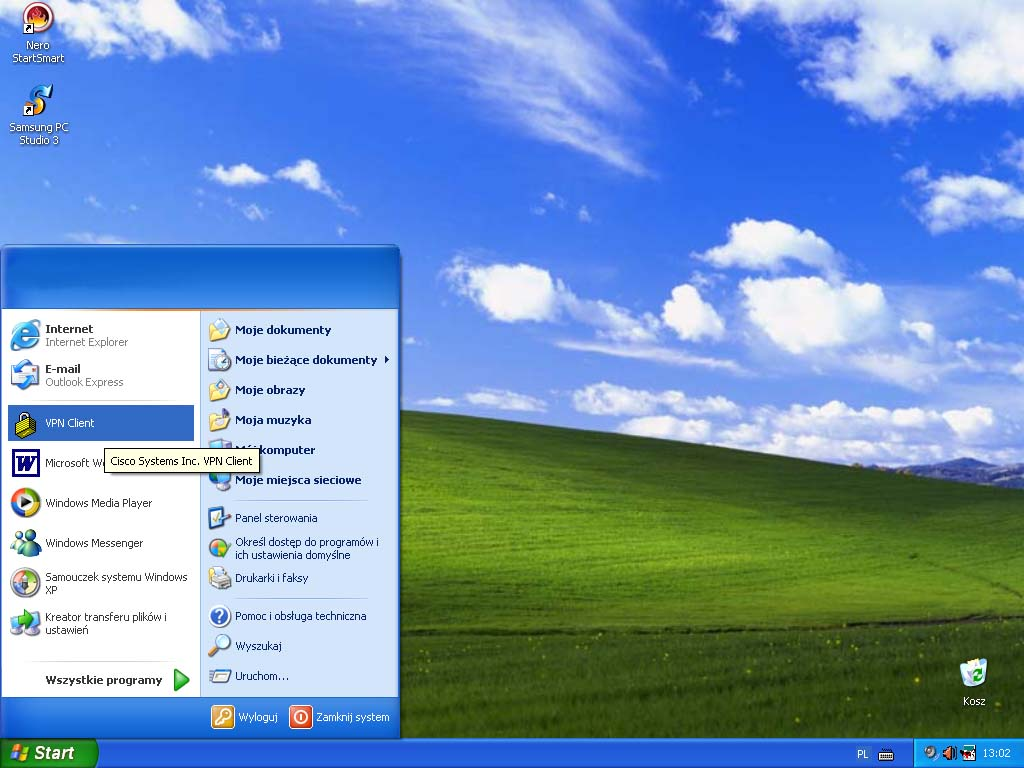Click the keyboard icon on language bar
The width and height of the screenshot is (1024, 768).
click(x=886, y=754)
